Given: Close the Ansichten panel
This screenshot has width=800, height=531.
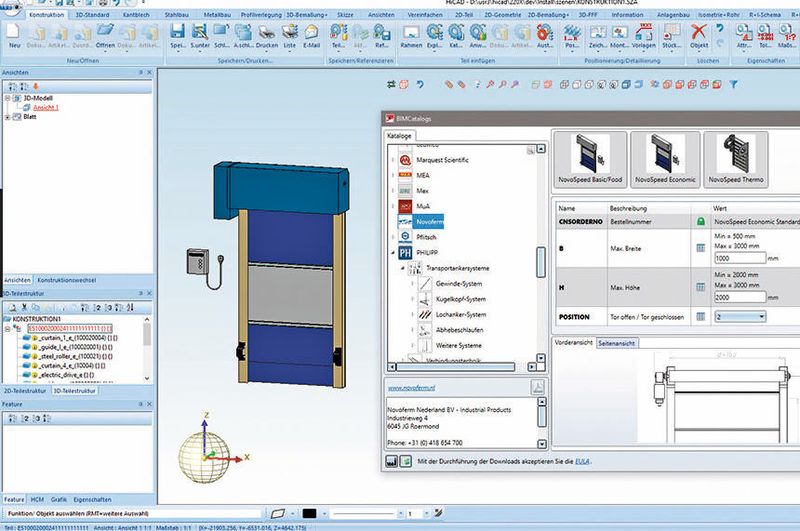Looking at the screenshot, I should (149, 72).
